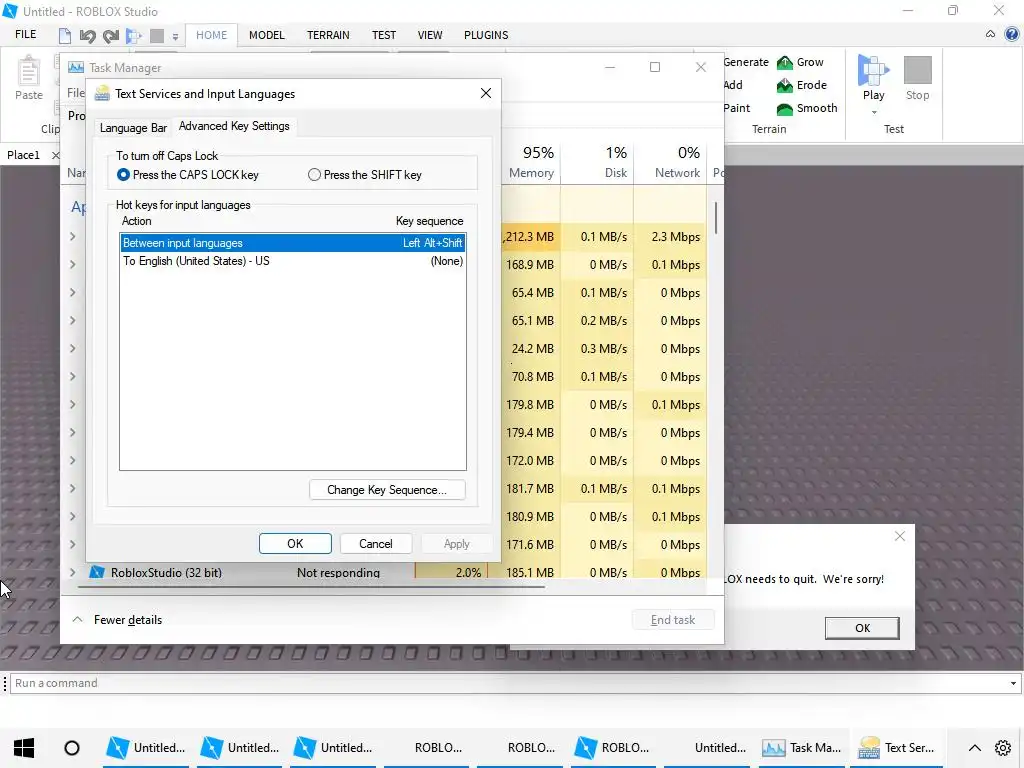The image size is (1024, 768).
Task: Open the command bar history dropdown
Action: [1013, 683]
